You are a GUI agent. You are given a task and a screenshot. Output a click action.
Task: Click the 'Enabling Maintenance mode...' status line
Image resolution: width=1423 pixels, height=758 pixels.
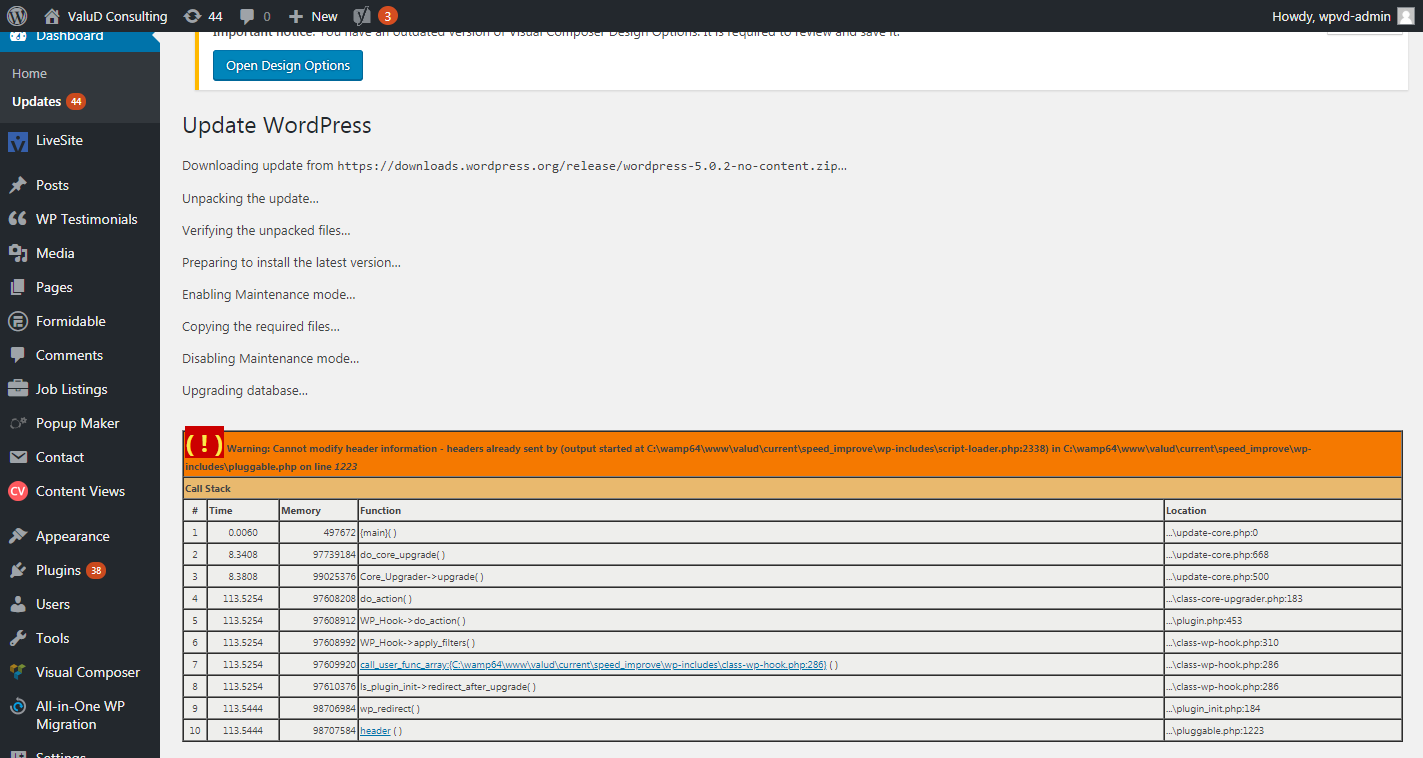[x=269, y=295]
